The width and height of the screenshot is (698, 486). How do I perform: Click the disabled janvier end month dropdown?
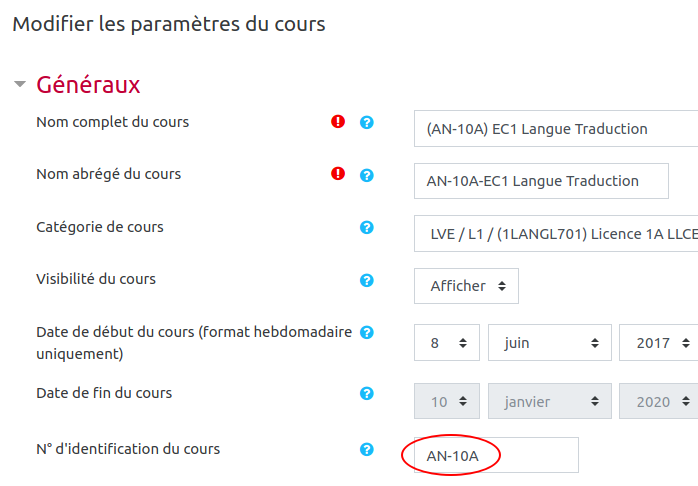(x=549, y=402)
